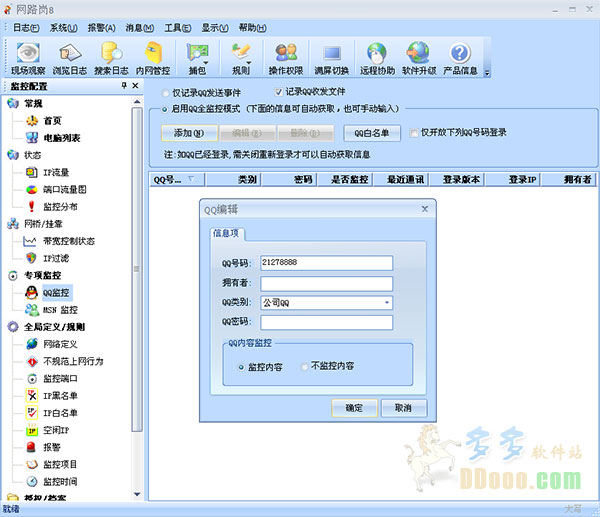This screenshot has width=600, height=517.
Task: Open the 系统 menu
Action: pyautogui.click(x=64, y=28)
